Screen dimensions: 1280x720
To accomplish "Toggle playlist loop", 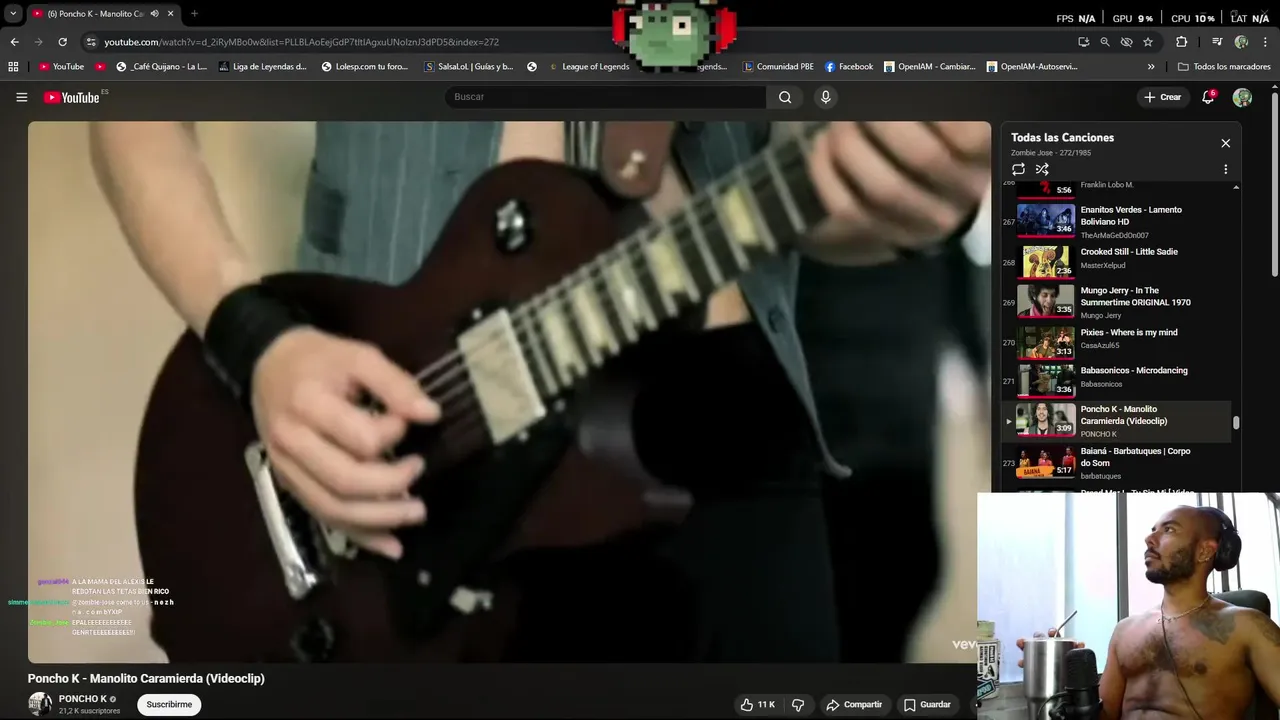I will click(x=1018, y=170).
